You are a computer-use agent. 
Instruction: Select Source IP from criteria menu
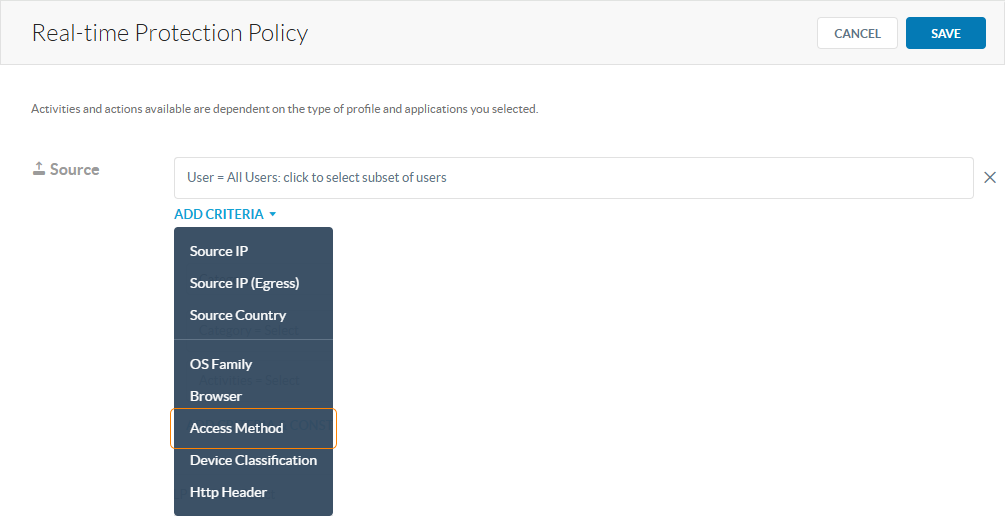219,251
